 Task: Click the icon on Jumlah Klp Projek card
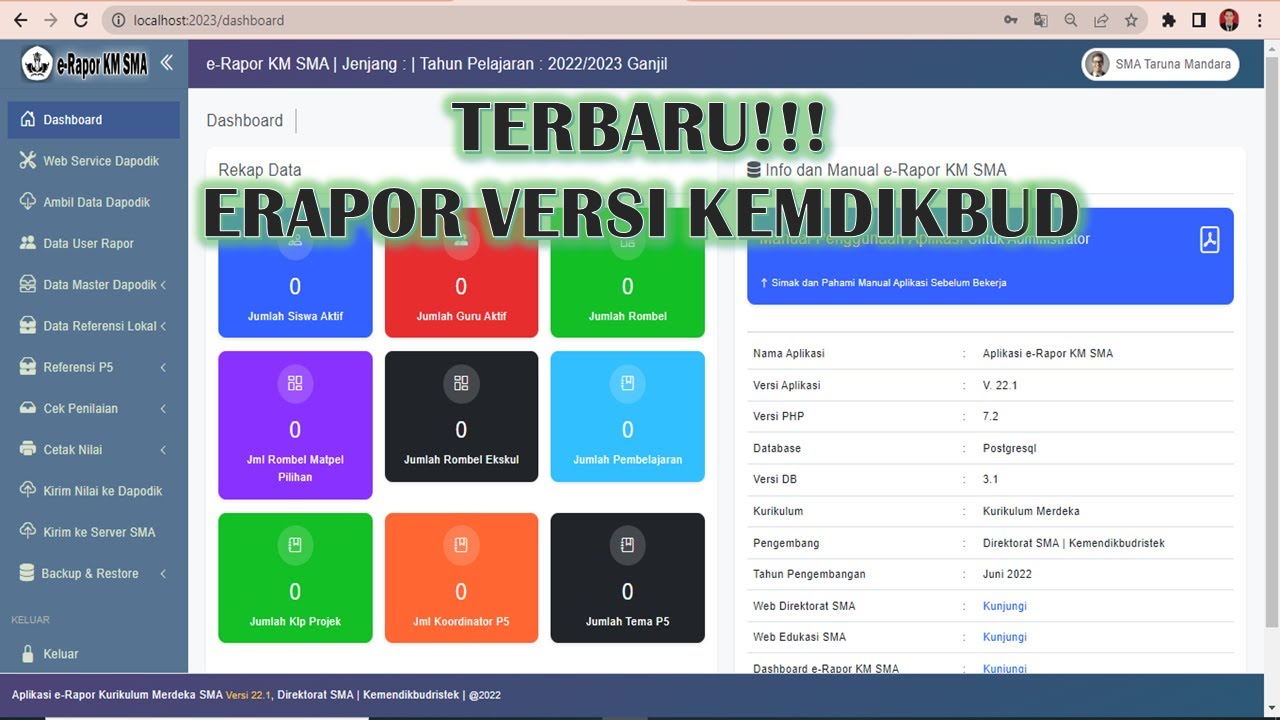point(295,545)
